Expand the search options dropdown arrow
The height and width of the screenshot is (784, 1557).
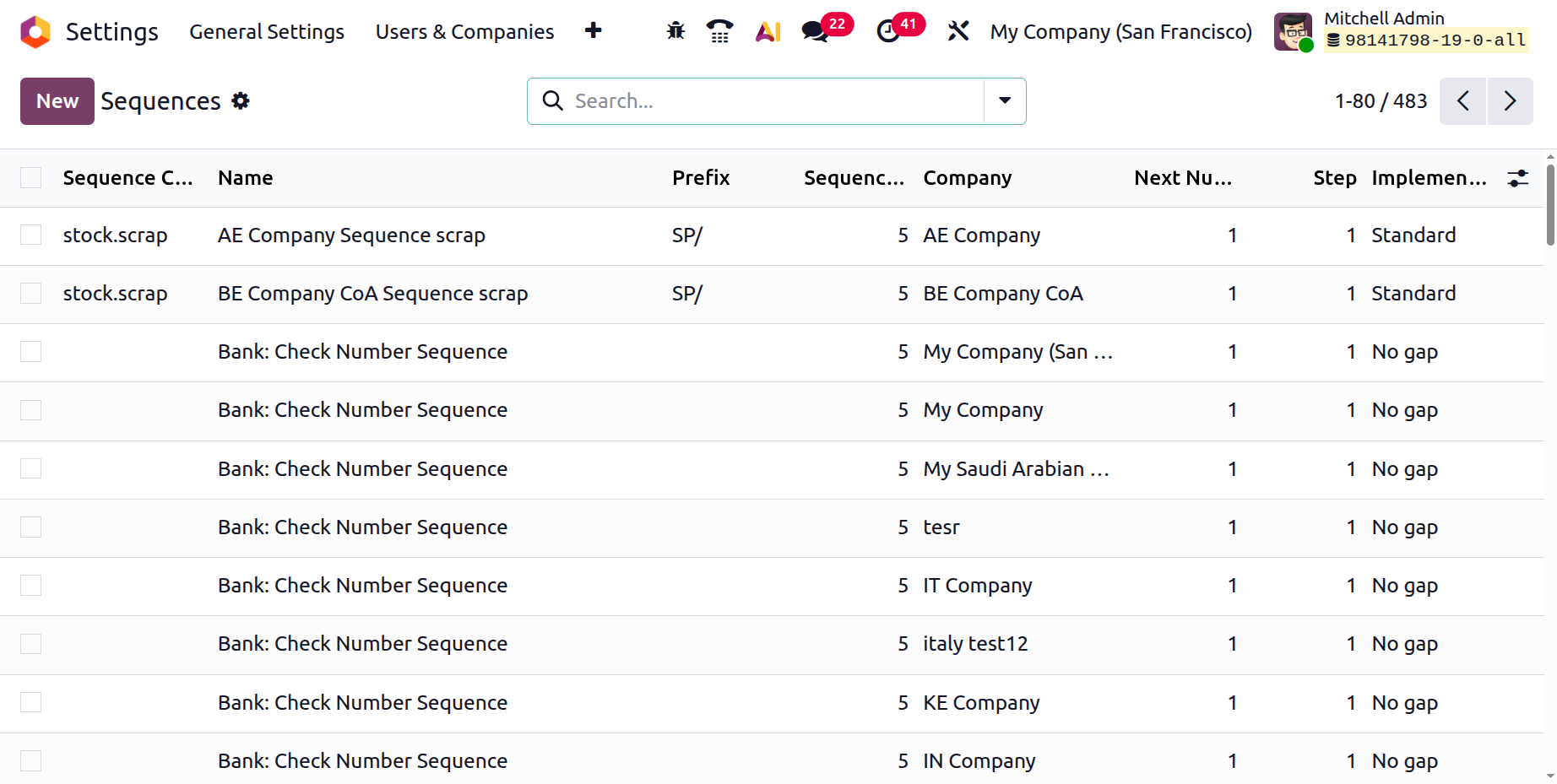tap(1005, 101)
